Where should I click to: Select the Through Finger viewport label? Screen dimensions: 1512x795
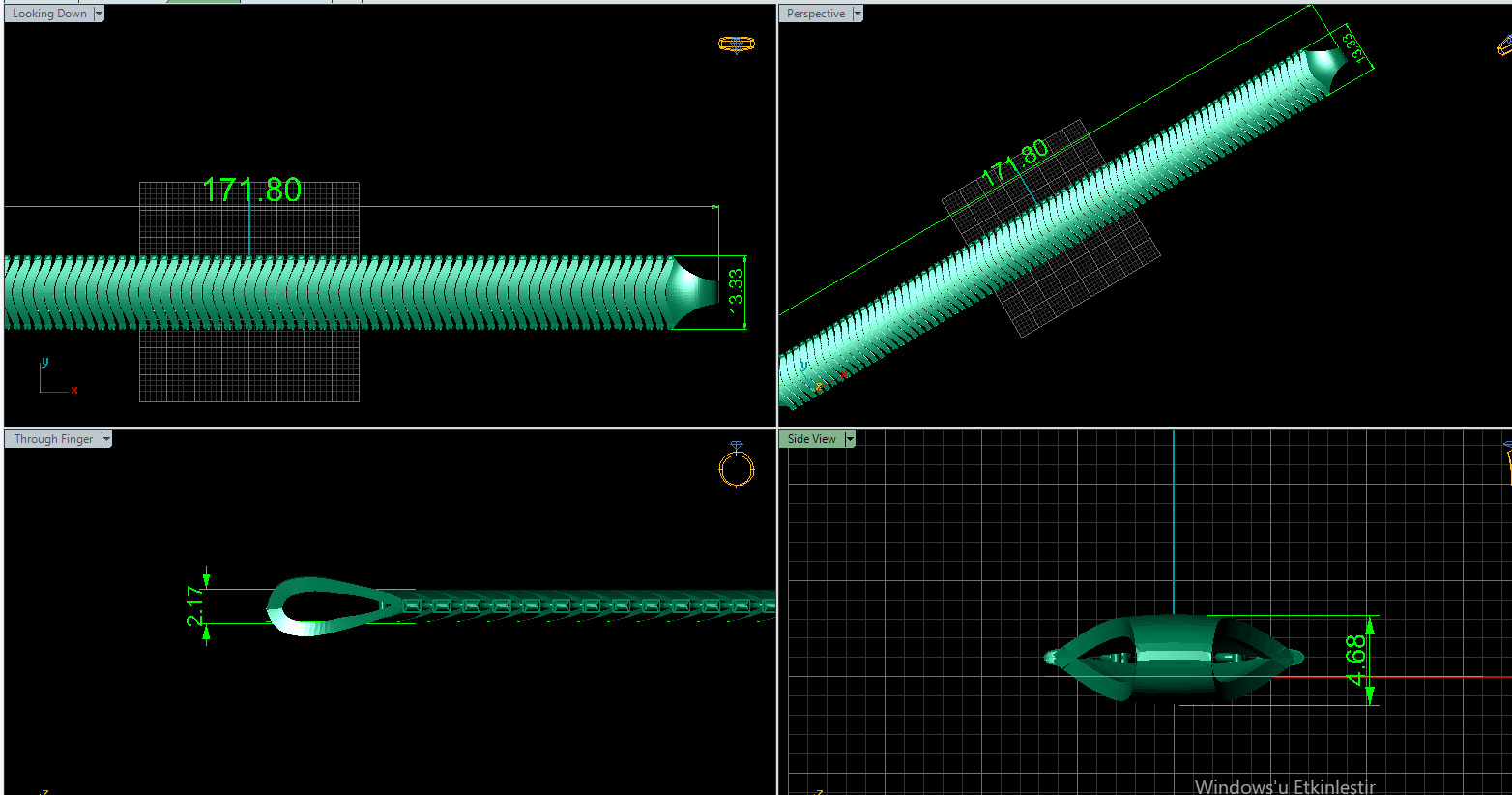53,439
